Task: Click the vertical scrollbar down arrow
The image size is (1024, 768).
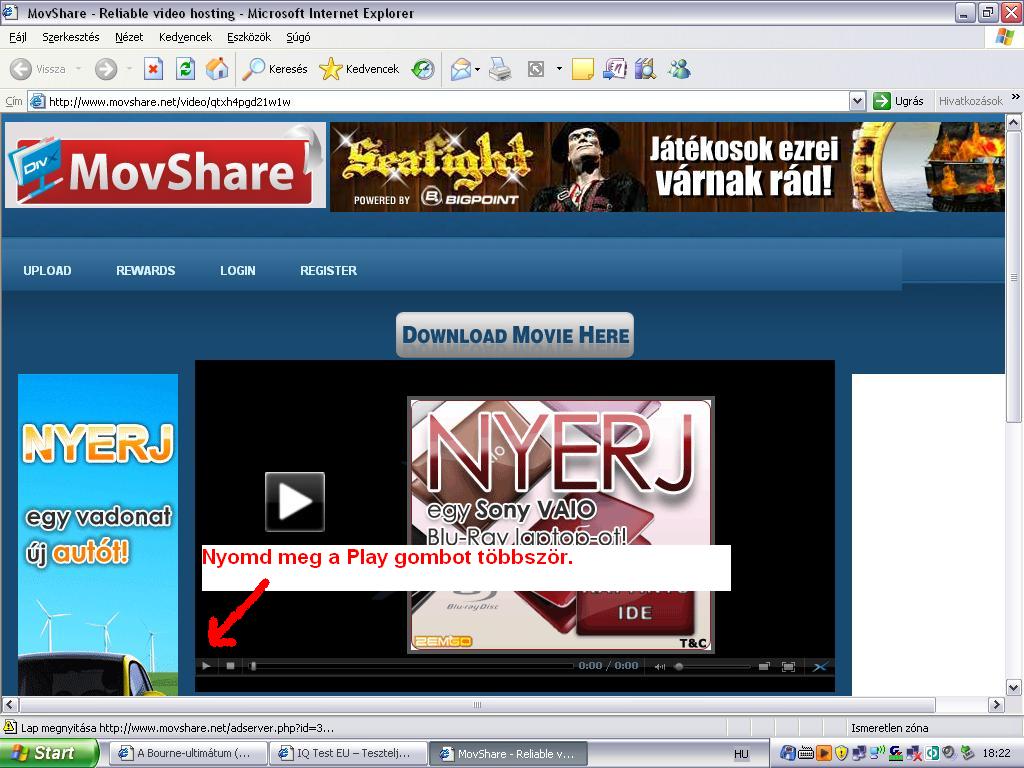Action: point(1014,687)
